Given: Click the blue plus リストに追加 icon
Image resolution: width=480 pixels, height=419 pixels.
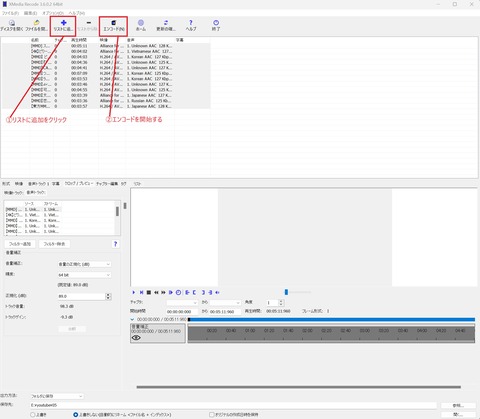Looking at the screenshot, I should (63, 23).
